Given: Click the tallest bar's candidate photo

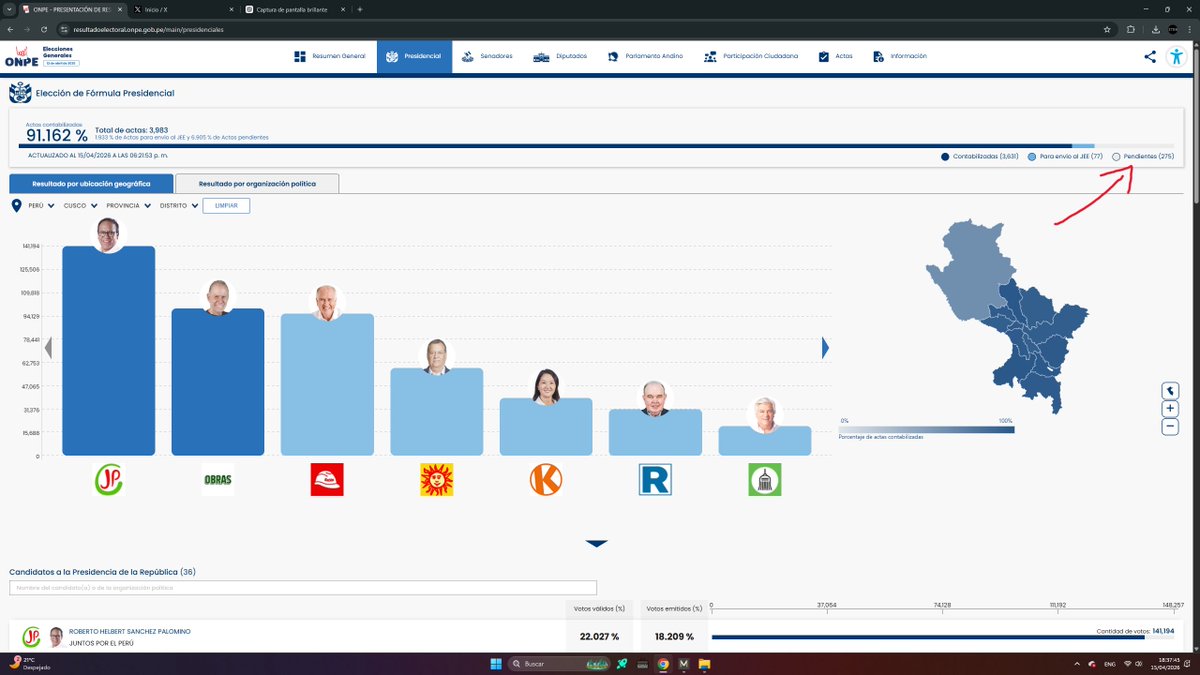Looking at the screenshot, I should (x=108, y=235).
